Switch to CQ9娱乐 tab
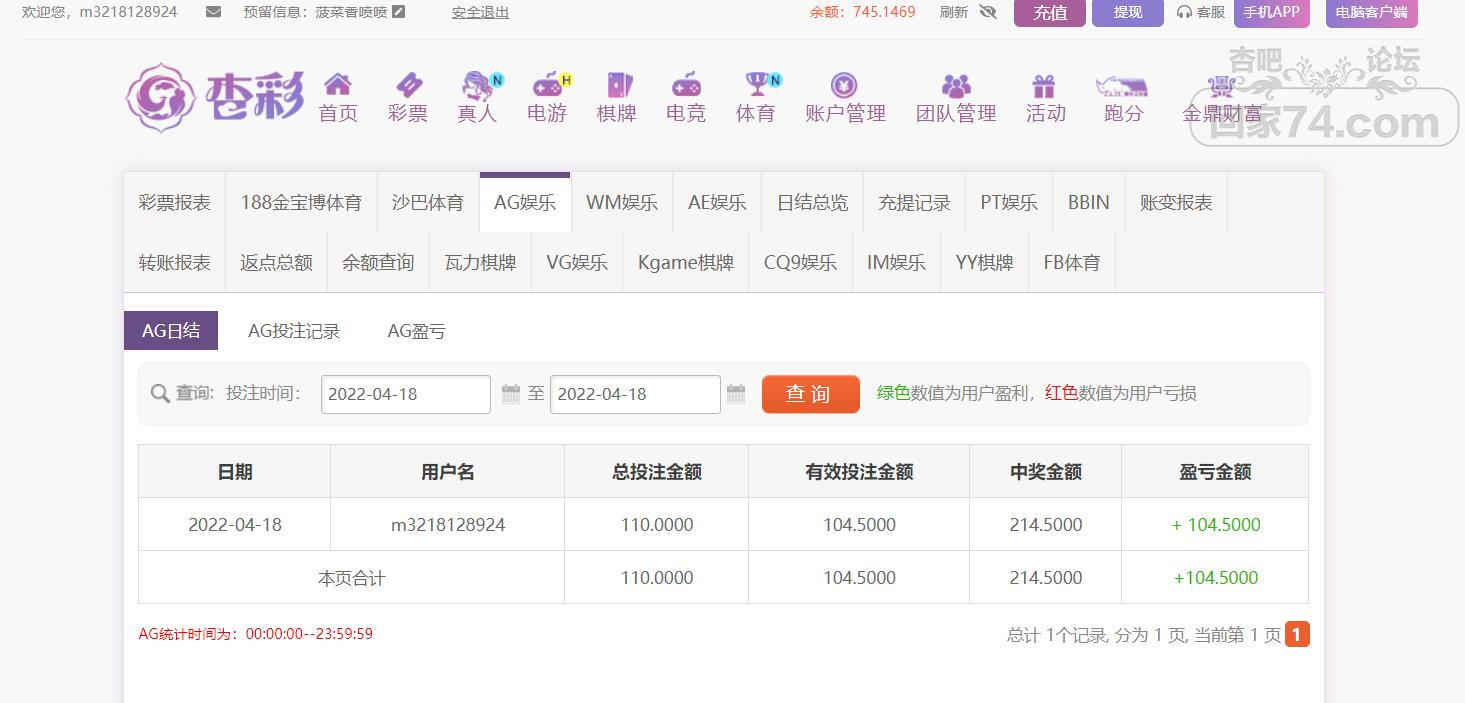 coord(800,262)
